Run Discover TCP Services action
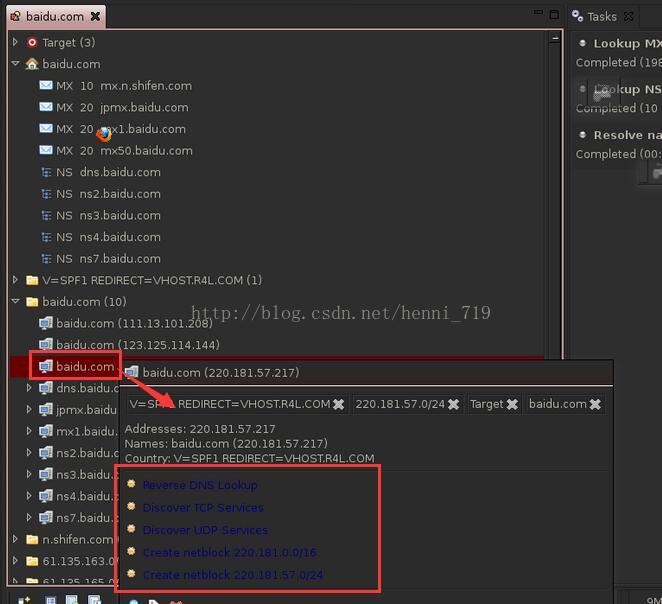This screenshot has width=662, height=604. [x=203, y=507]
